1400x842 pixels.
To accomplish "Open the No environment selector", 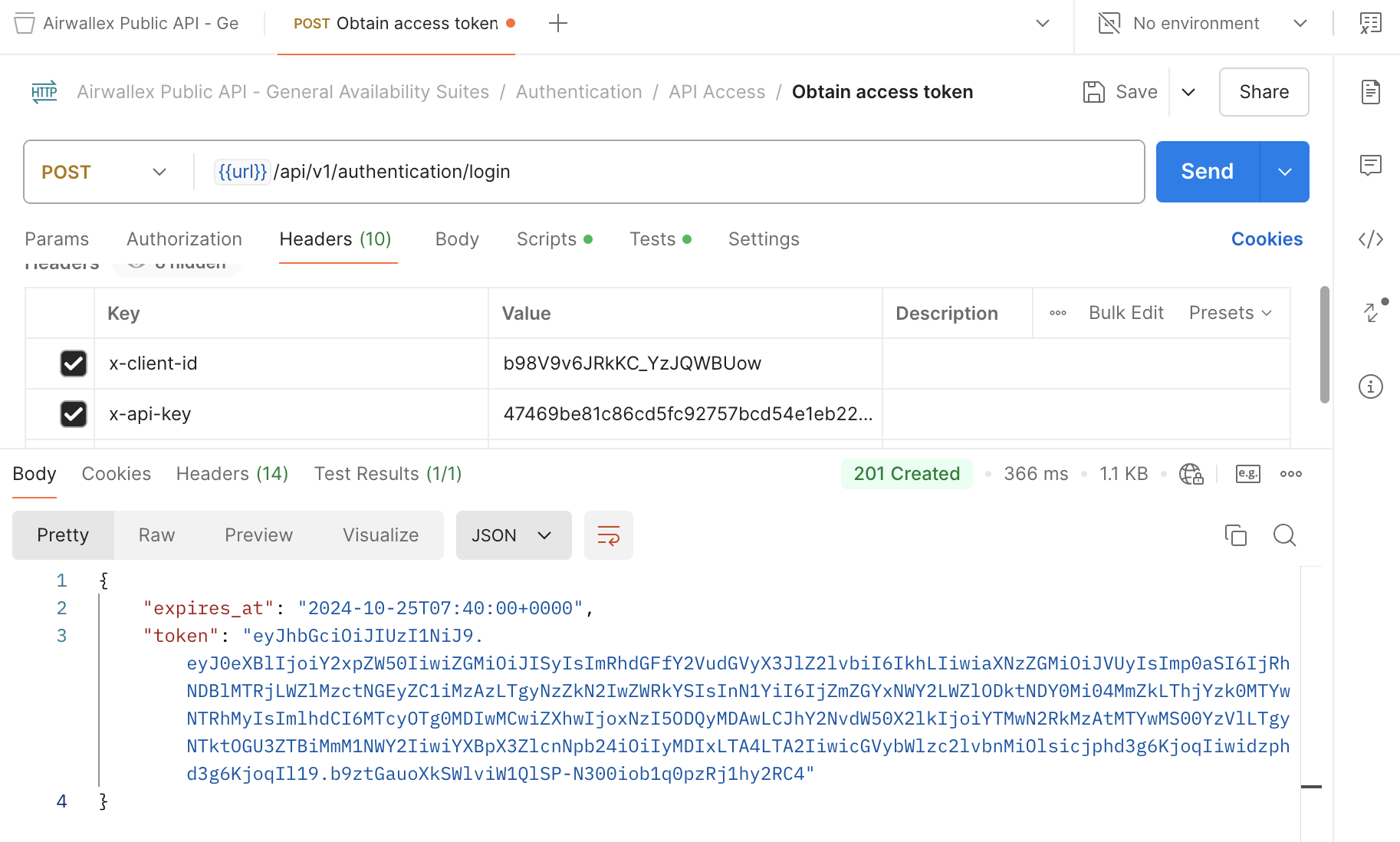I will click(x=1196, y=23).
